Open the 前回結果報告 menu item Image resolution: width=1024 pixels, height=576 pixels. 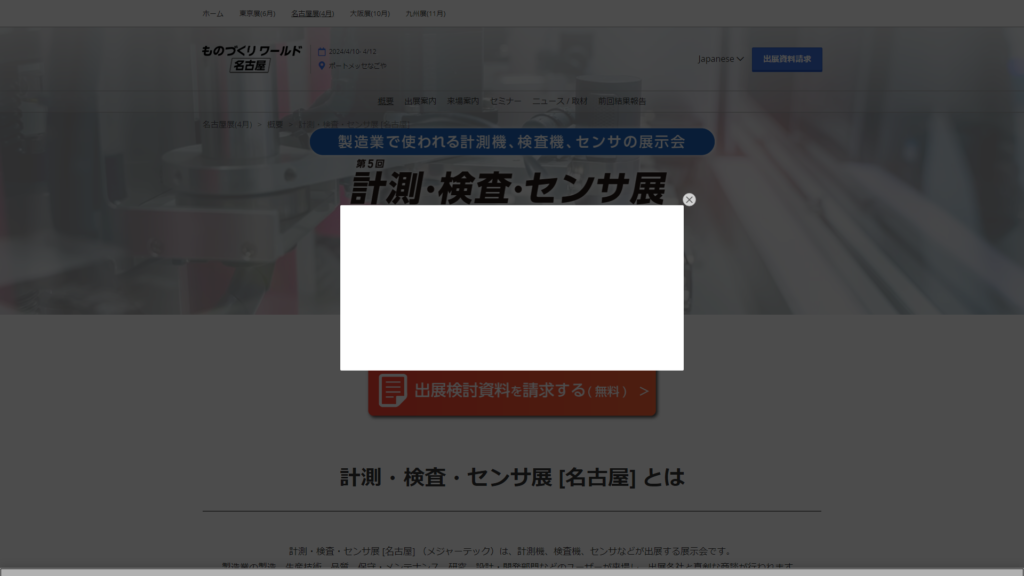click(x=622, y=101)
